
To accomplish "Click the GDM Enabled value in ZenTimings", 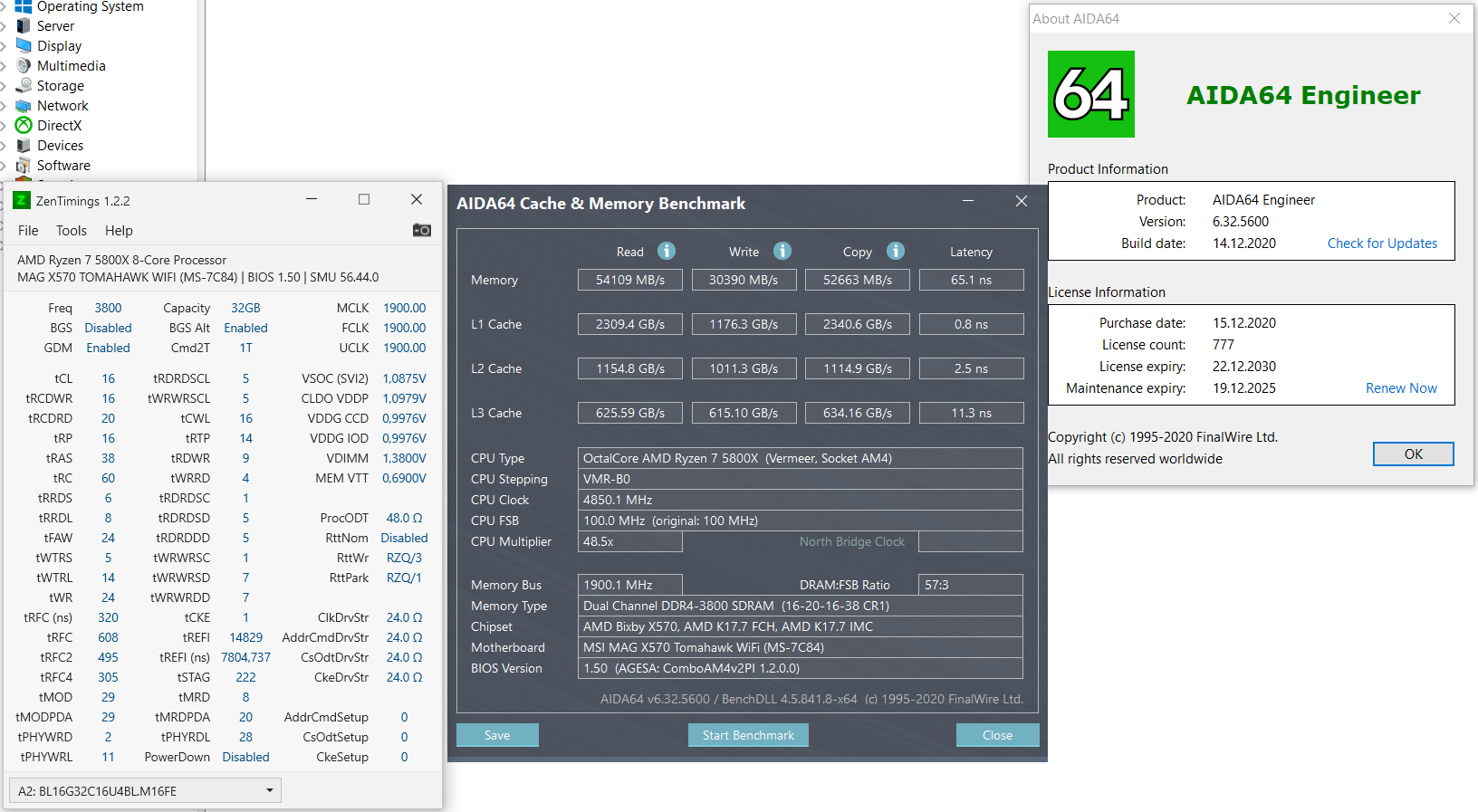I will [108, 348].
